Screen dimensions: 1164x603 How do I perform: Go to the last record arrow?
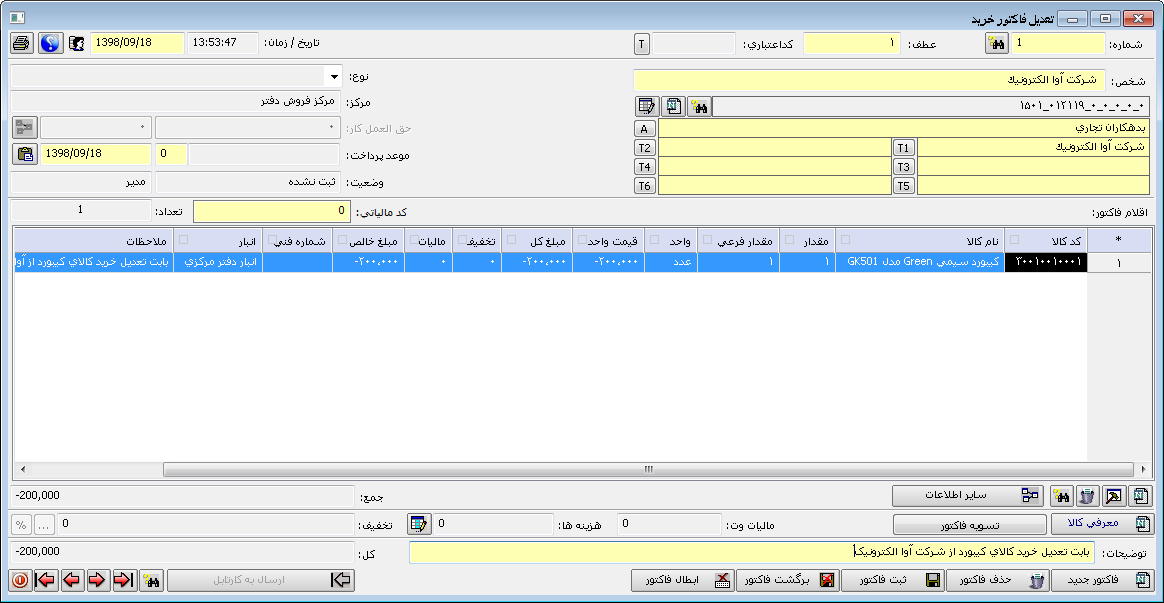click(x=45, y=580)
